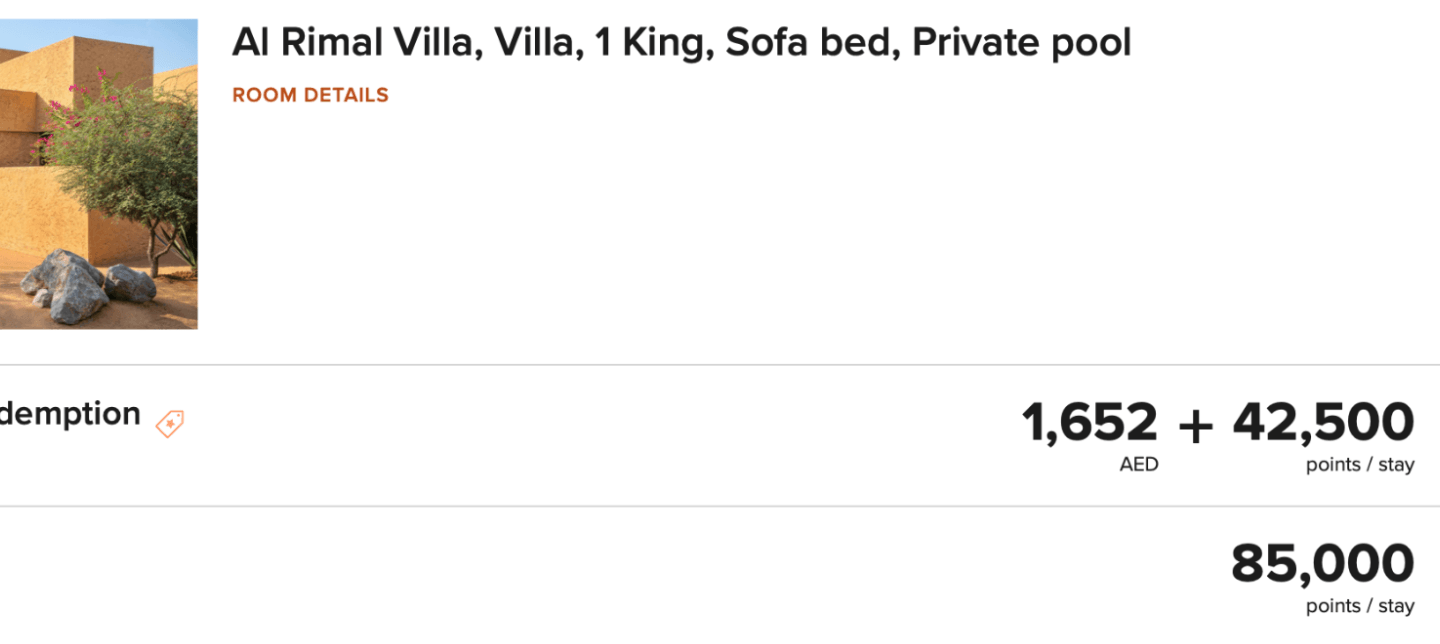
Task: Select the 1,652 AED cash amount
Action: click(1089, 423)
